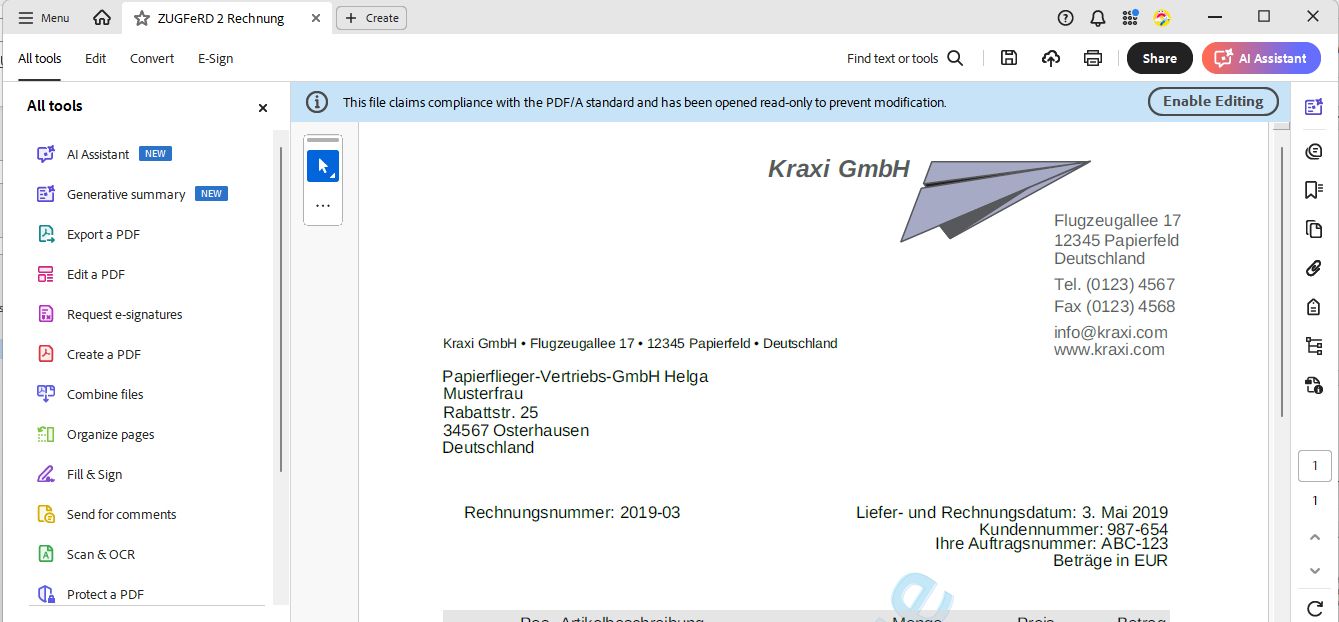
Task: Click the quick toolbar drag handle
Action: (x=322, y=140)
